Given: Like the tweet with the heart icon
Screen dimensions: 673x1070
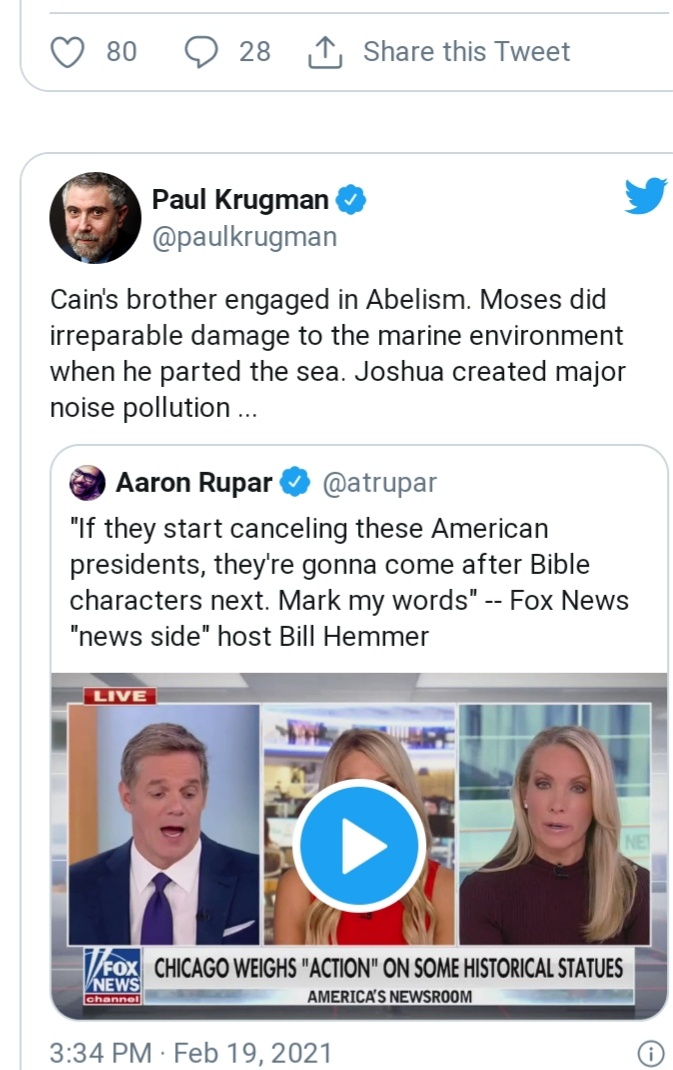Looking at the screenshot, I should (x=68, y=52).
